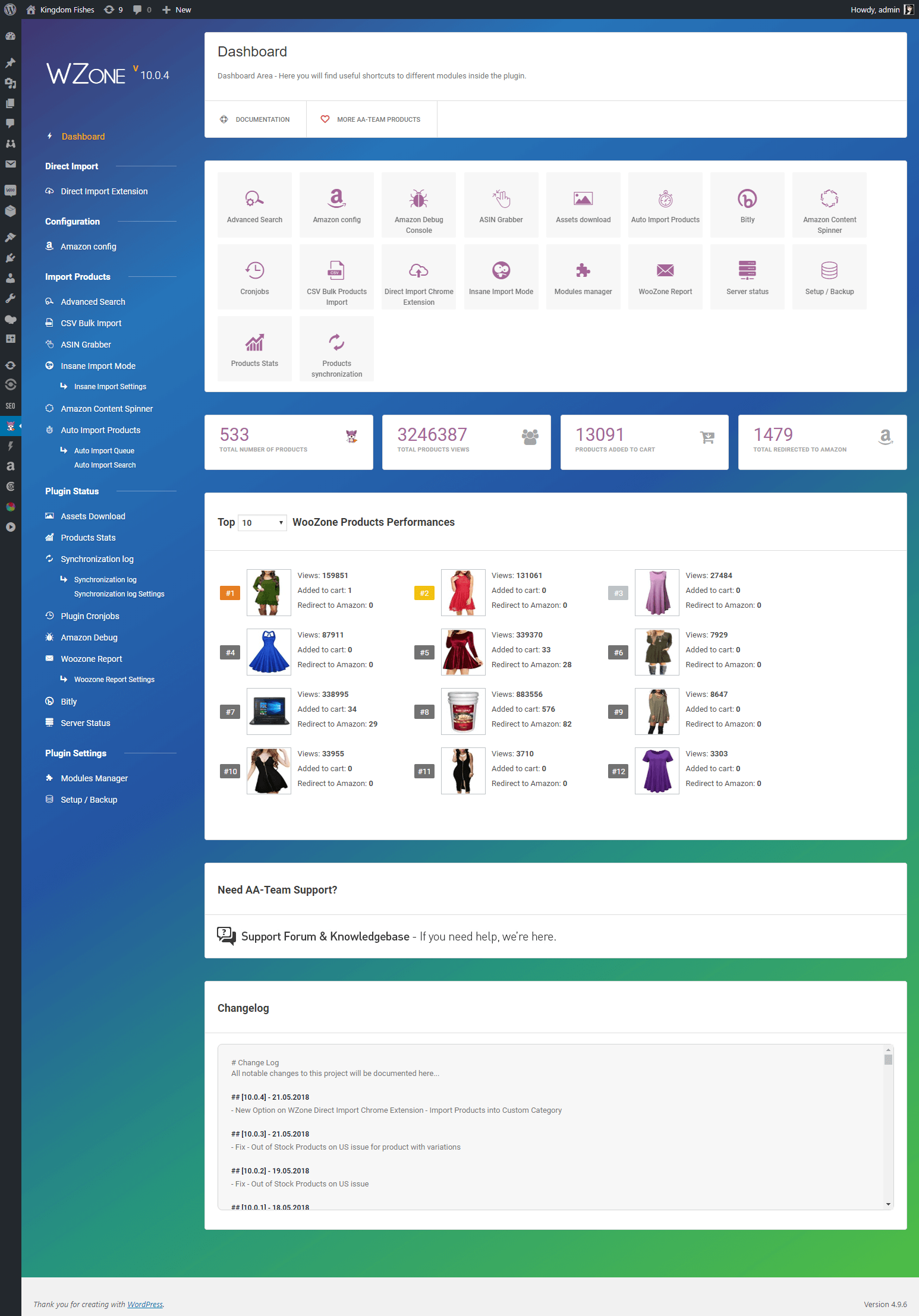This screenshot has width=919, height=1316.
Task: Open the Bitly module tile
Action: 747,205
